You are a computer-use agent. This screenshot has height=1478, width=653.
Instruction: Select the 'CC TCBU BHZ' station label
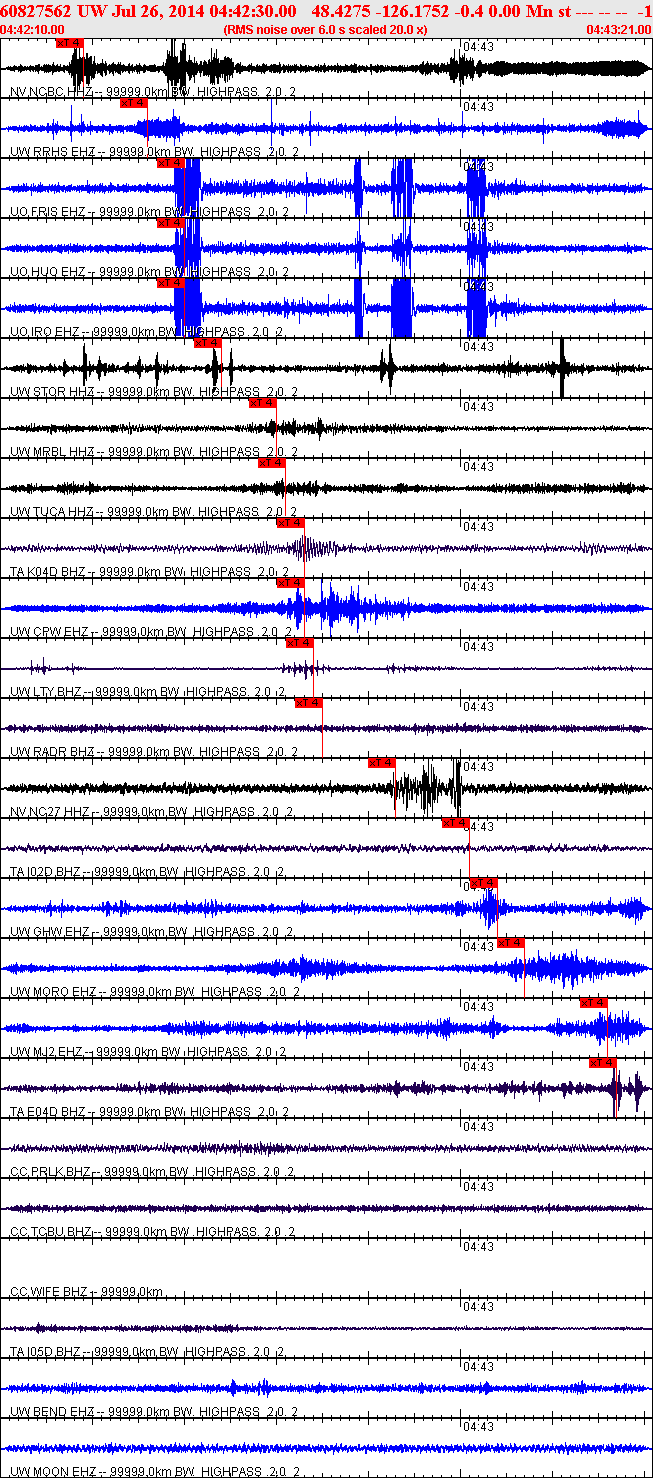(x=51, y=1232)
